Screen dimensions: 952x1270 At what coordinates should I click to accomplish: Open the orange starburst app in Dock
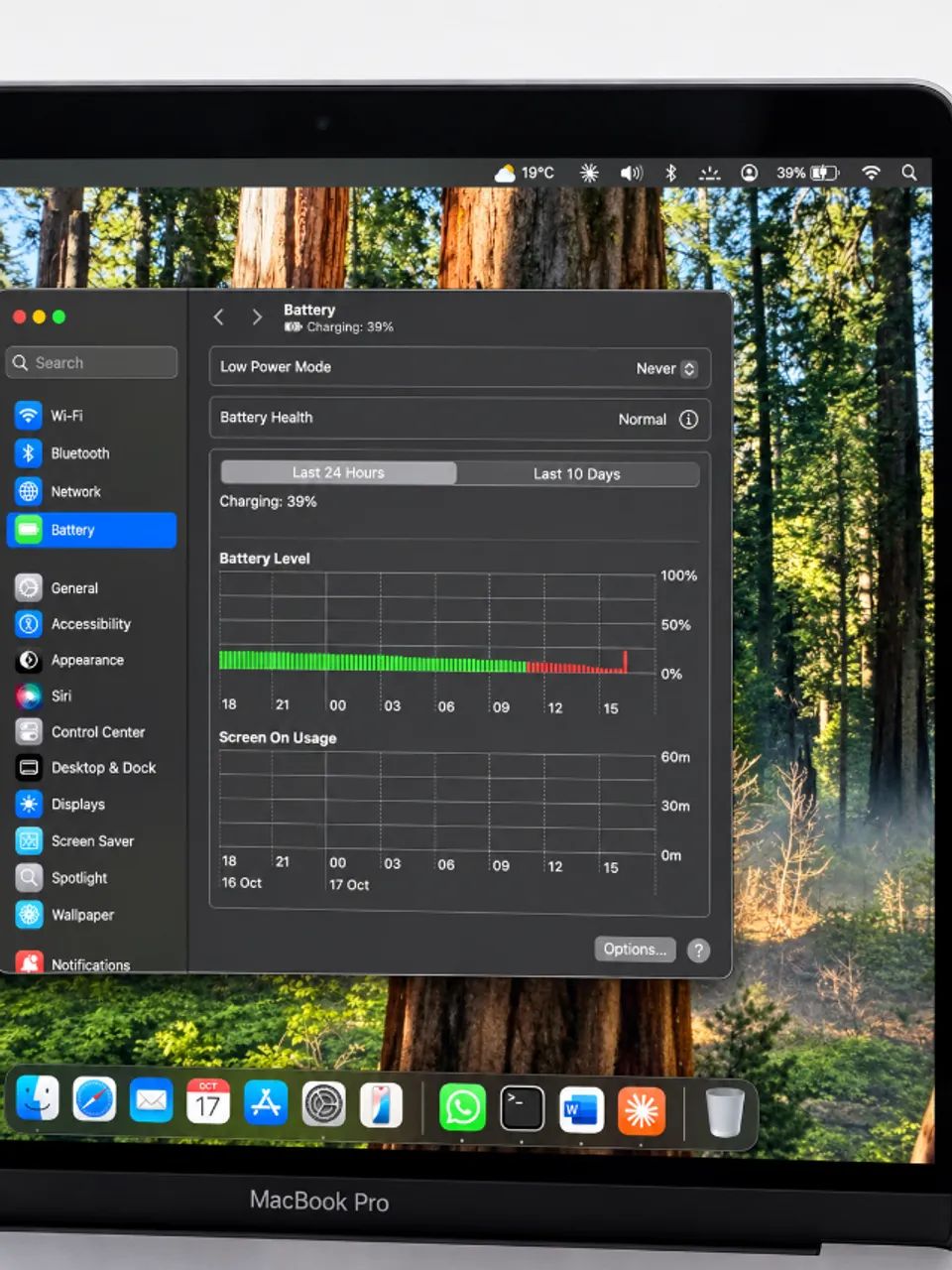[641, 1111]
